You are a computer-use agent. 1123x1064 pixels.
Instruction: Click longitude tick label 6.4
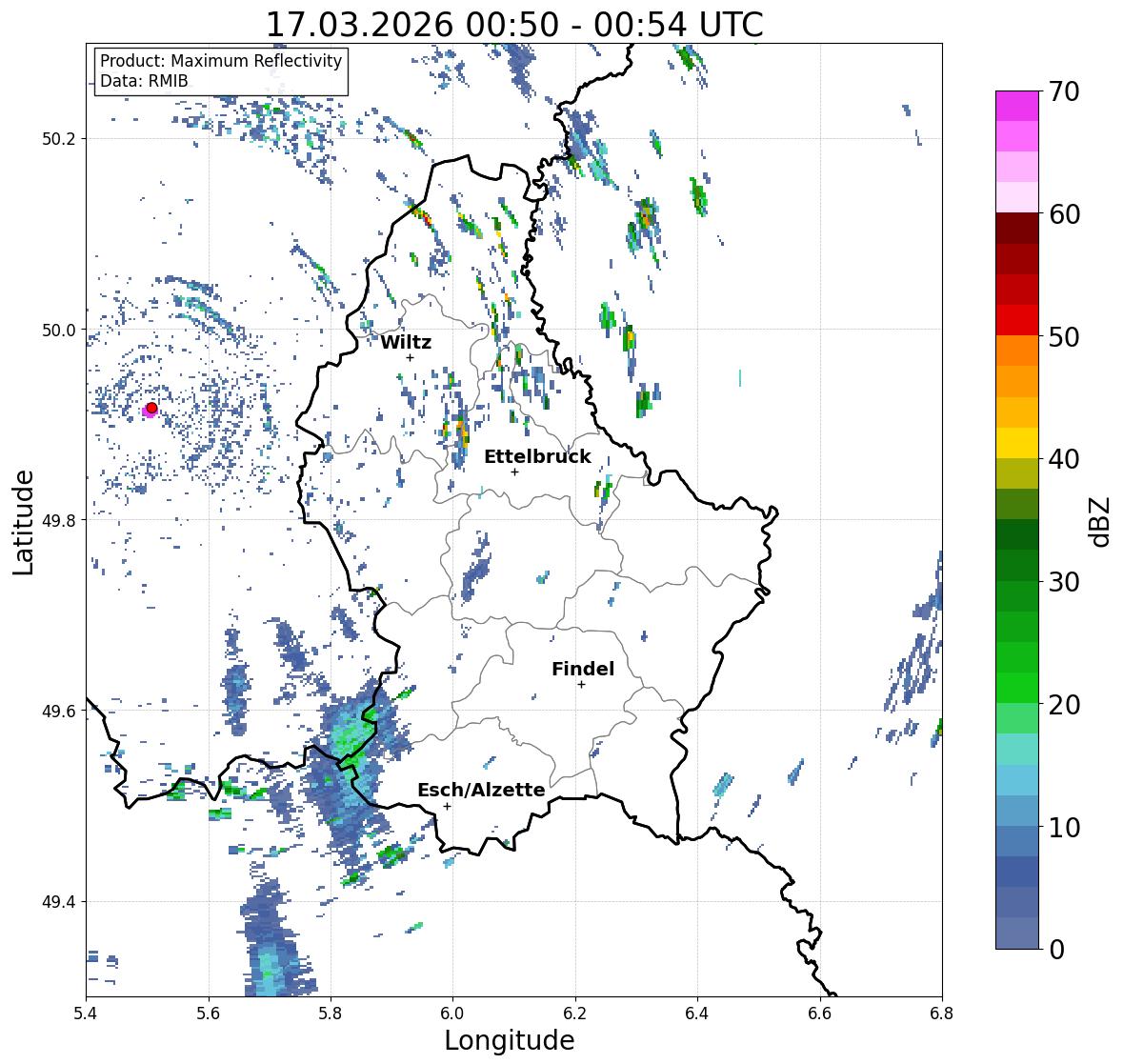[697, 1013]
